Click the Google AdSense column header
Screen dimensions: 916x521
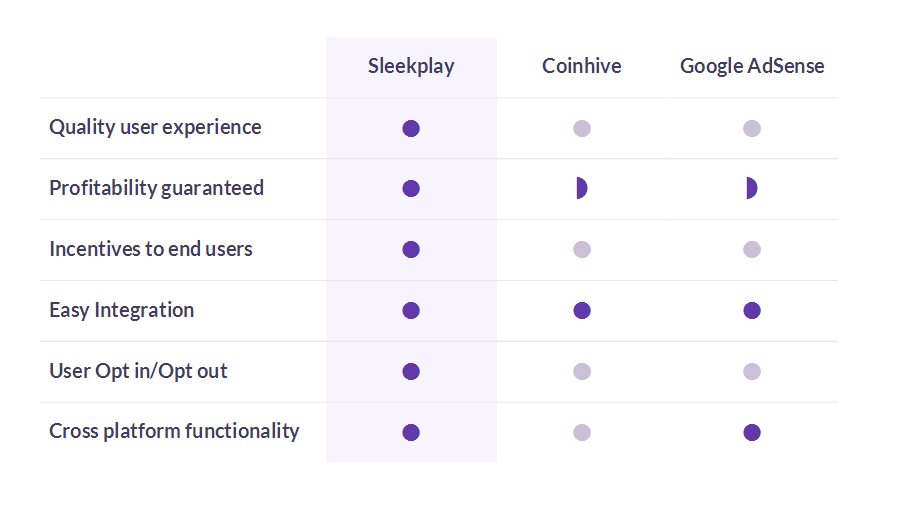click(x=752, y=67)
